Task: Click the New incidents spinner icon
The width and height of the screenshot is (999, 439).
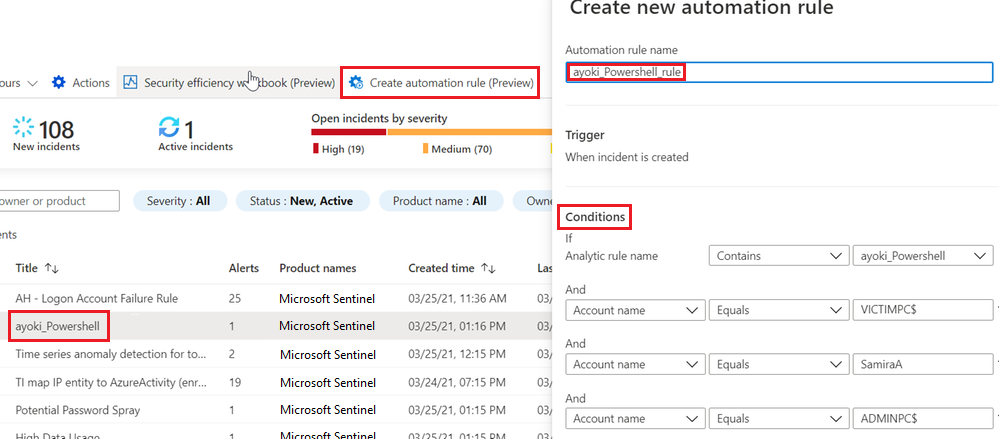Action: 23,127
